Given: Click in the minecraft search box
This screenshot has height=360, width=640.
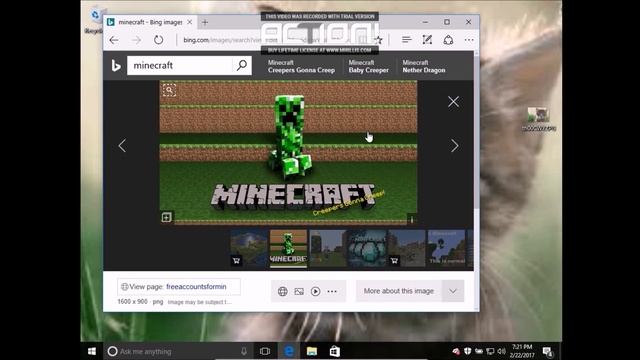Looking at the screenshot, I should point(180,65).
